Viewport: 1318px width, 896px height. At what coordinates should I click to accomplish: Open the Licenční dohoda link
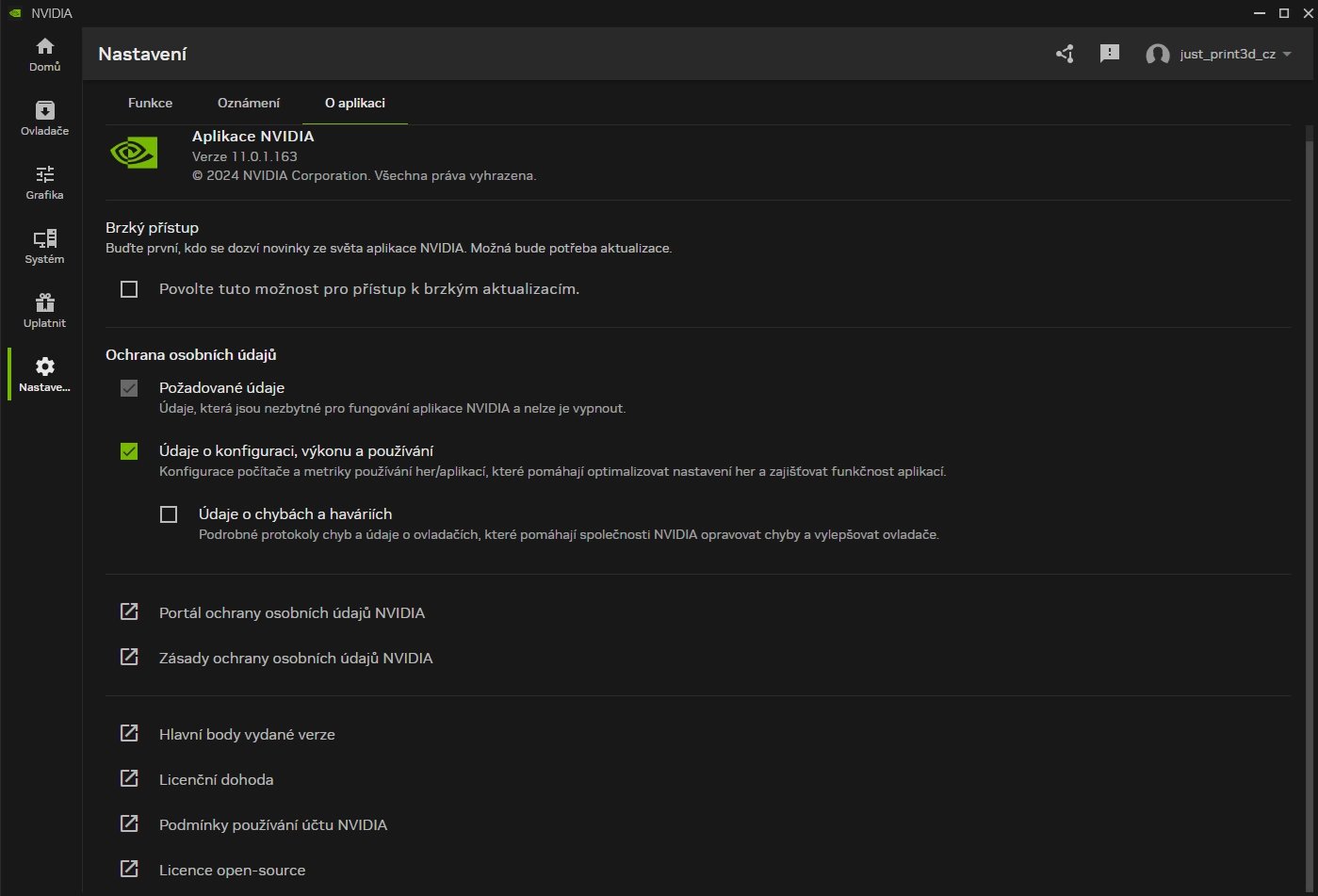pyautogui.click(x=217, y=779)
